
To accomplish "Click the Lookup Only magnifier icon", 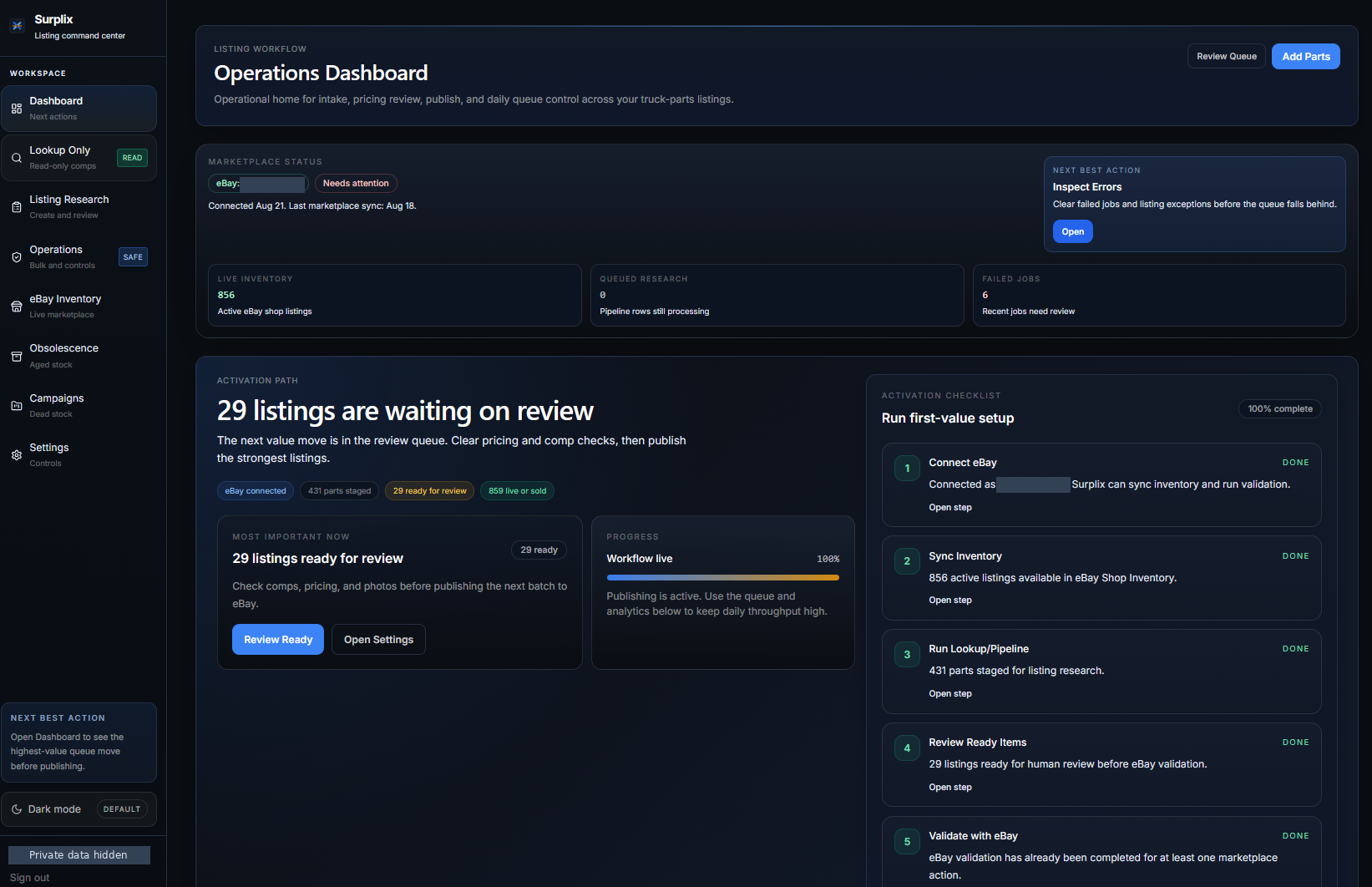I will (17, 158).
